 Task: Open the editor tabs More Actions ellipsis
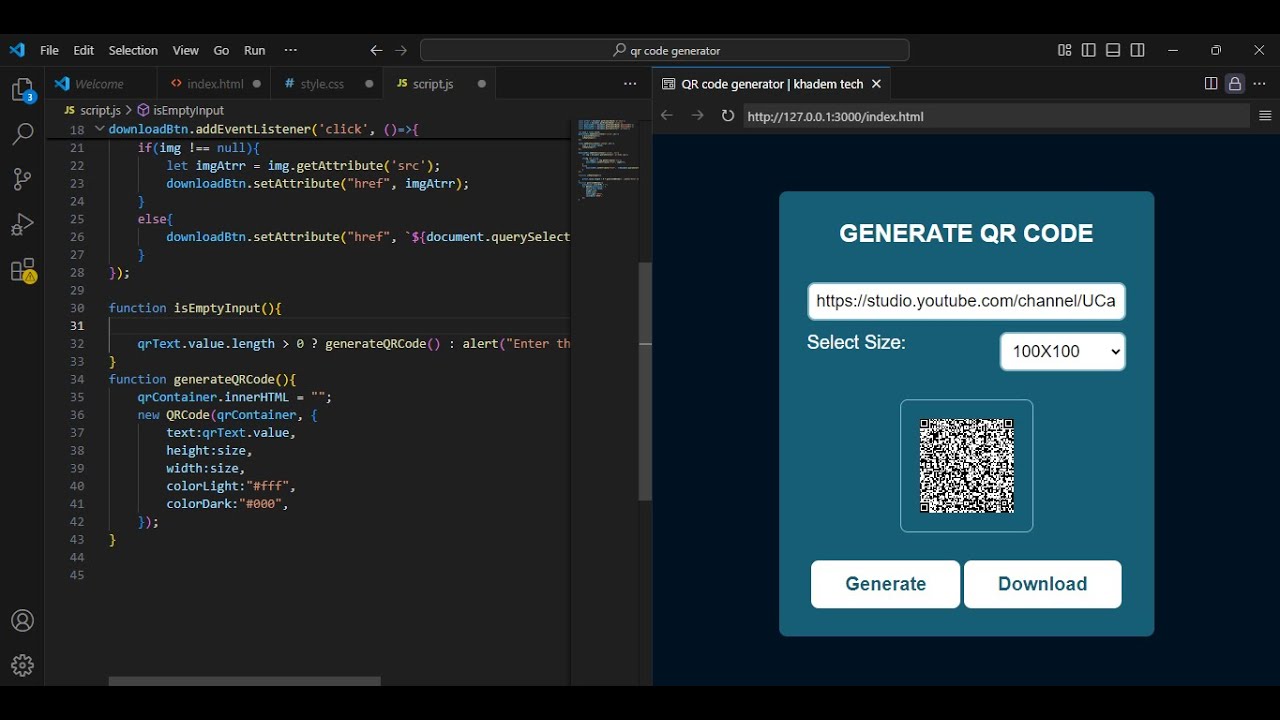[x=630, y=84]
